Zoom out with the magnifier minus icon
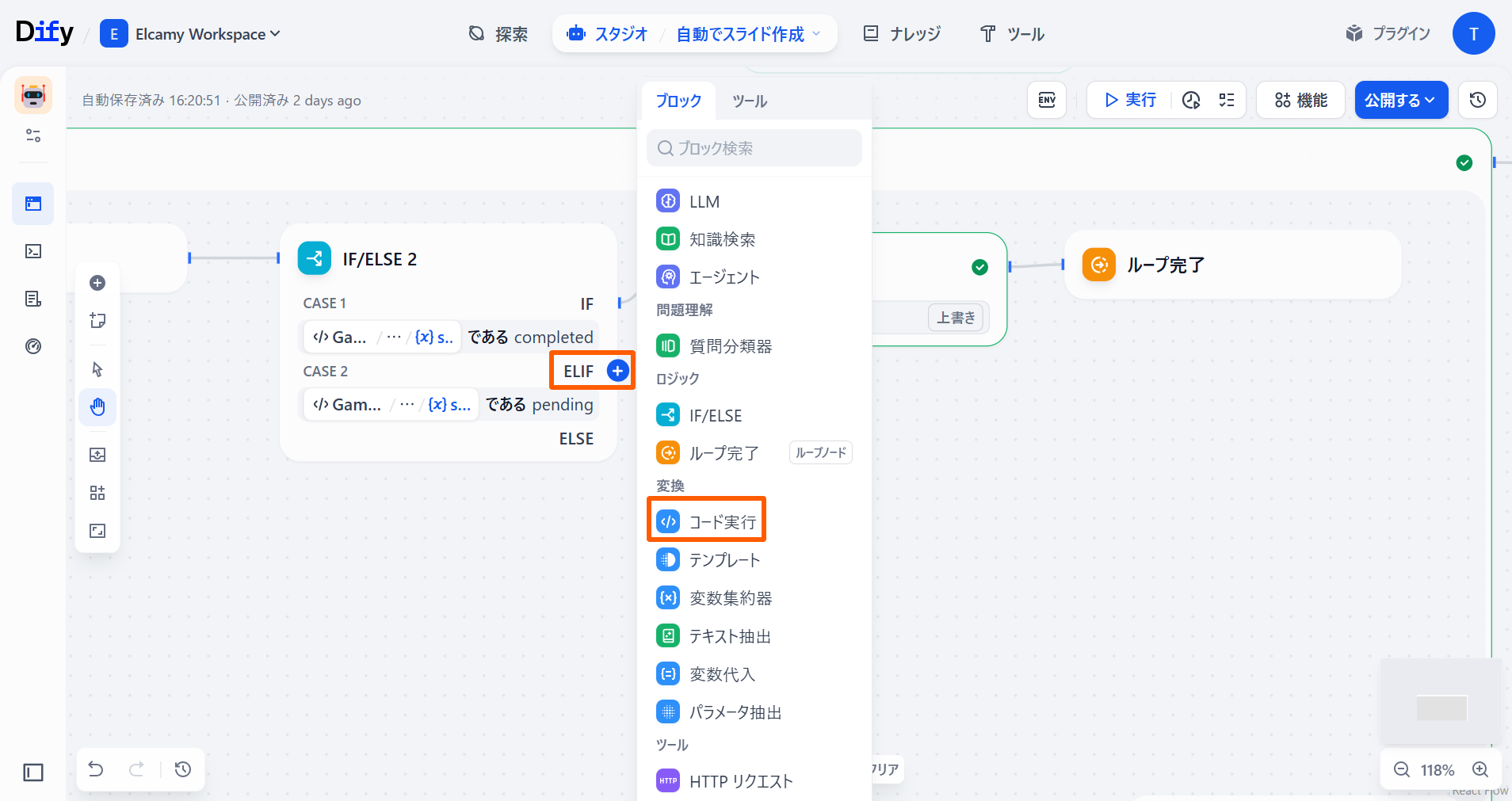Viewport: 1512px width, 801px height. (x=1401, y=769)
